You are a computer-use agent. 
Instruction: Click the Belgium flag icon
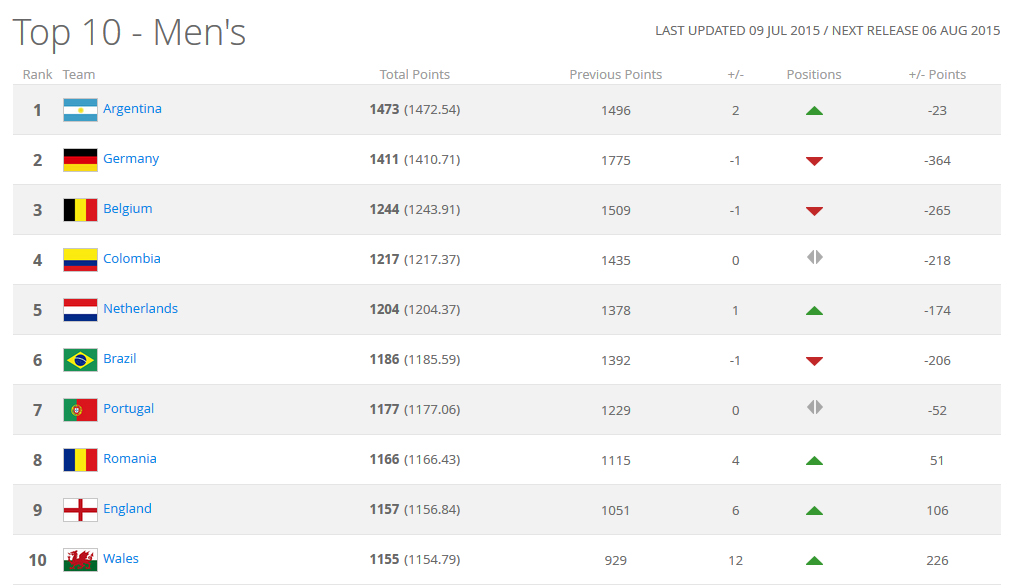[80, 210]
